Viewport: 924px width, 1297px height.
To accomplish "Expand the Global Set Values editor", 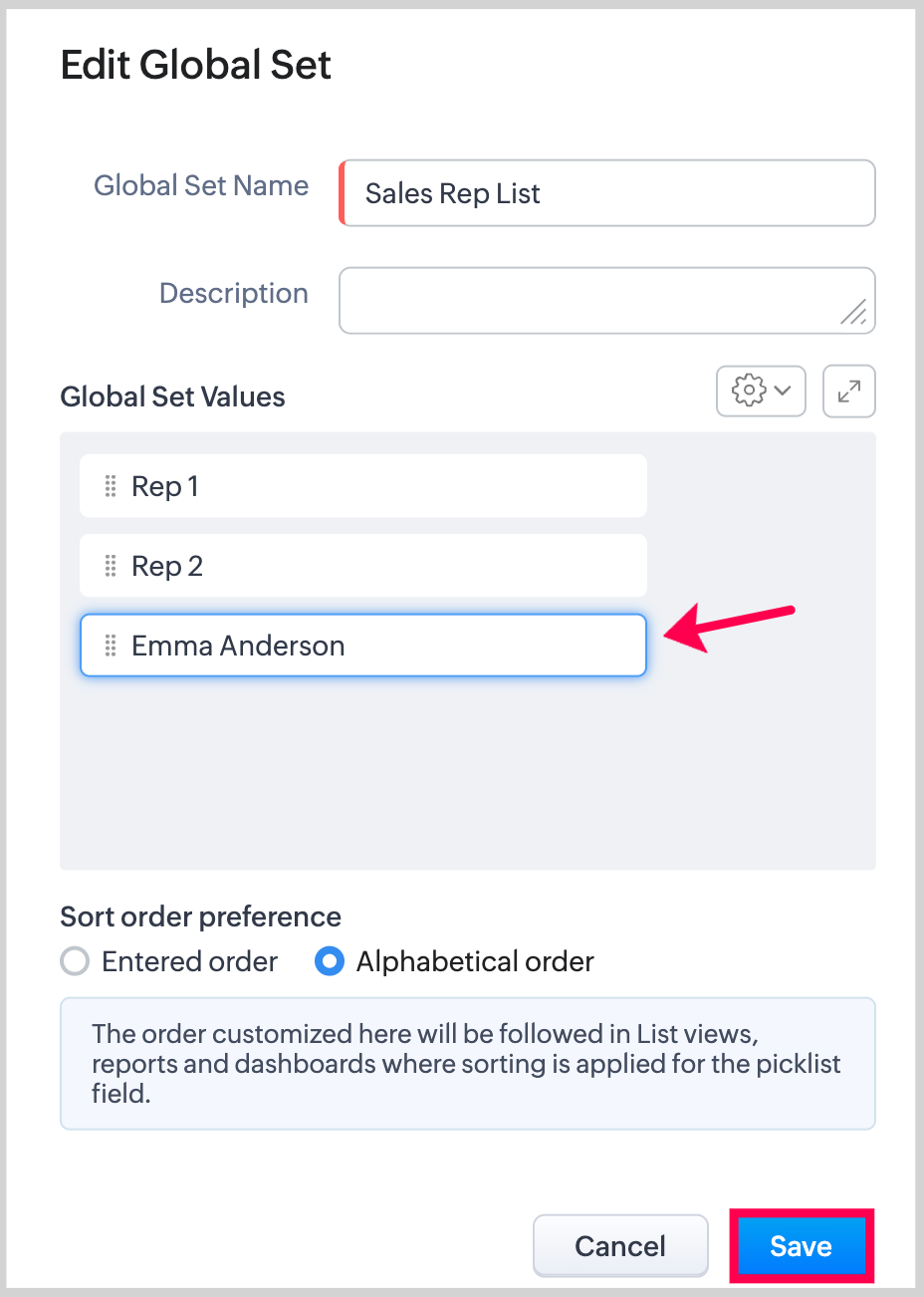I will coord(849,390).
